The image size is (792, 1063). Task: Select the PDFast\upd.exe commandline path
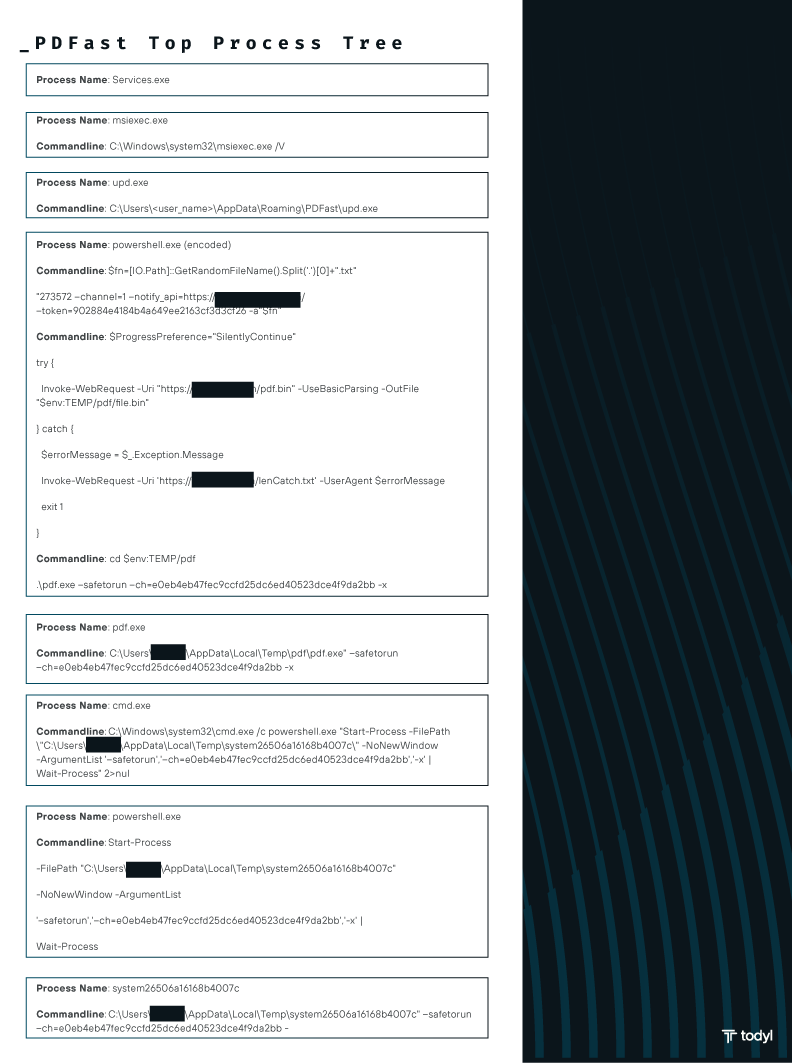point(207,208)
